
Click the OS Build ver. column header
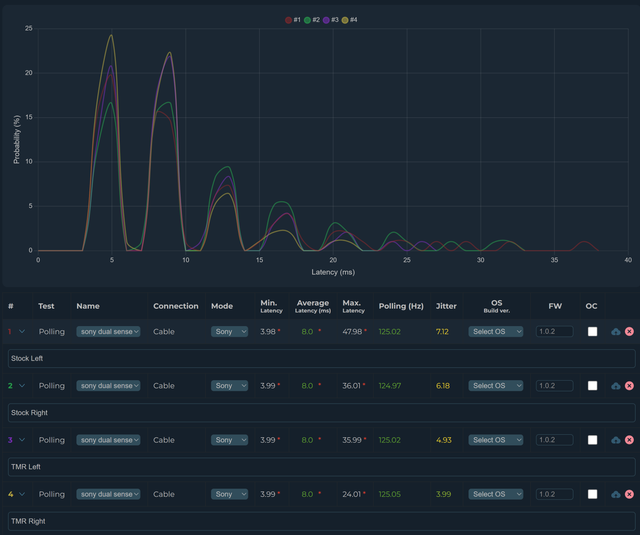496,306
